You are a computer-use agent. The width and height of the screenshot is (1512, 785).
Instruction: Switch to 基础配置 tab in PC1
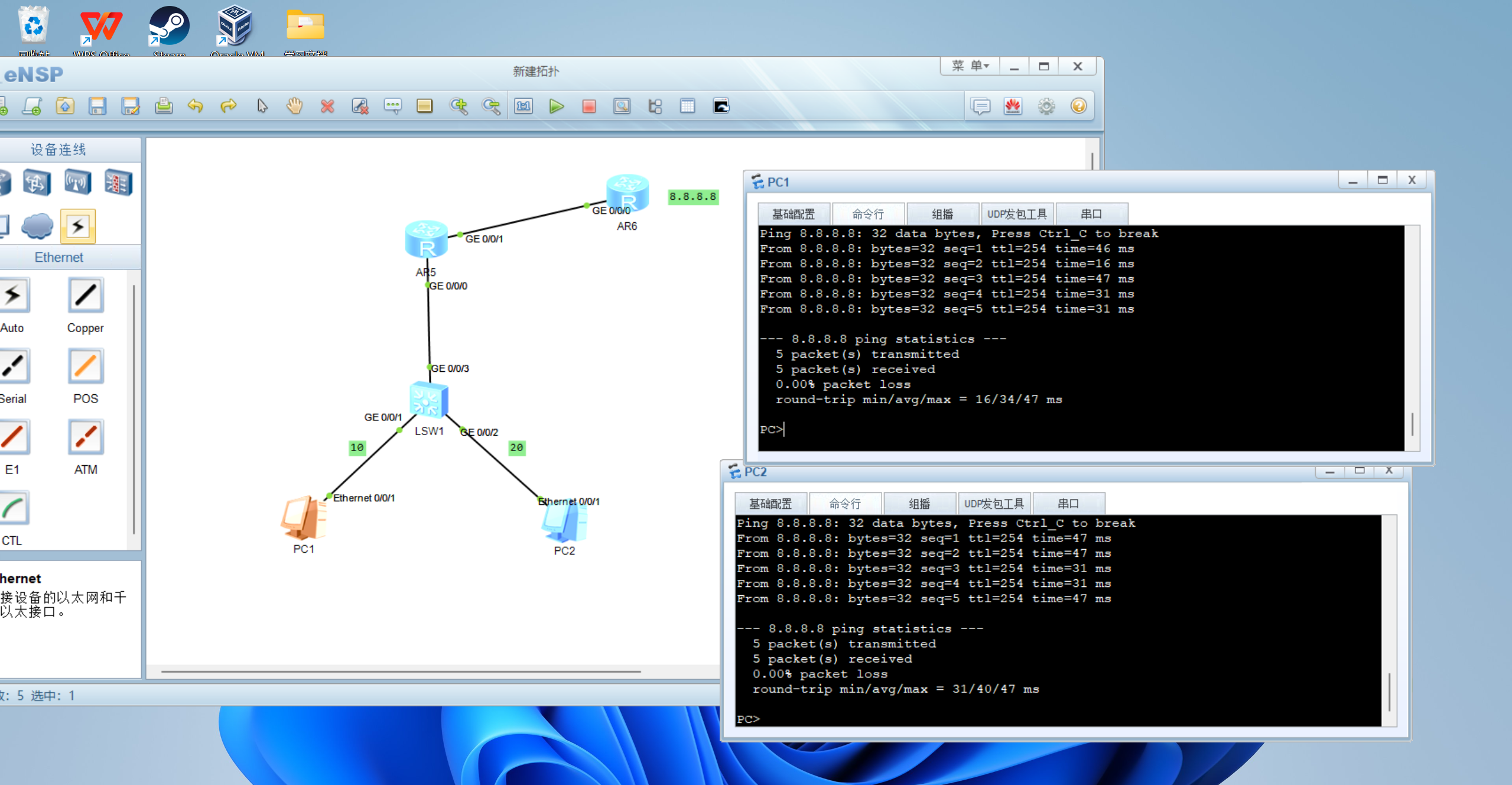[793, 214]
